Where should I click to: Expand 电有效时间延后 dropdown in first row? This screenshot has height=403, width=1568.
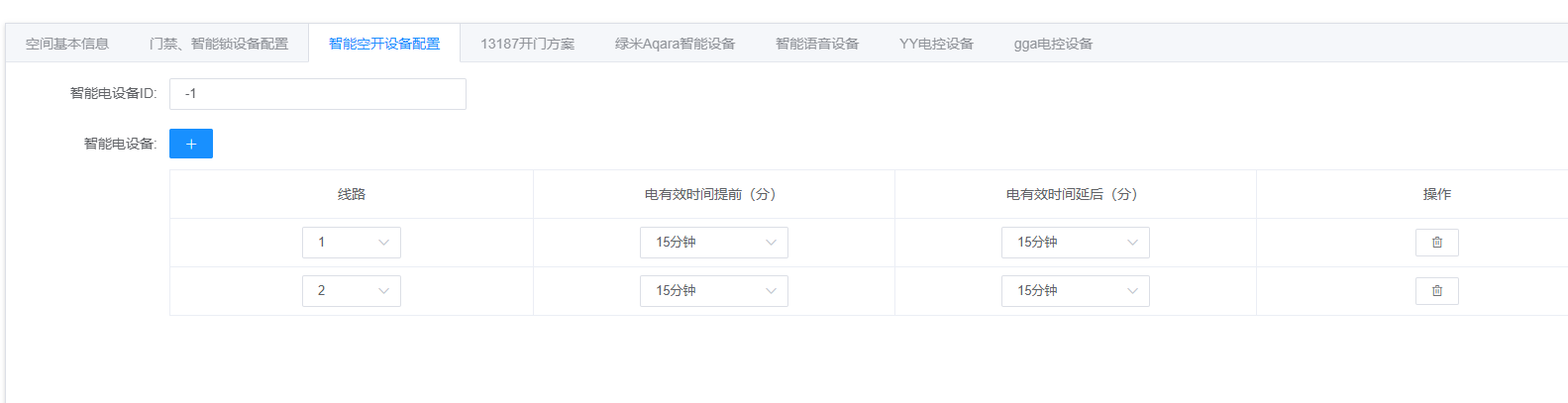(1075, 243)
